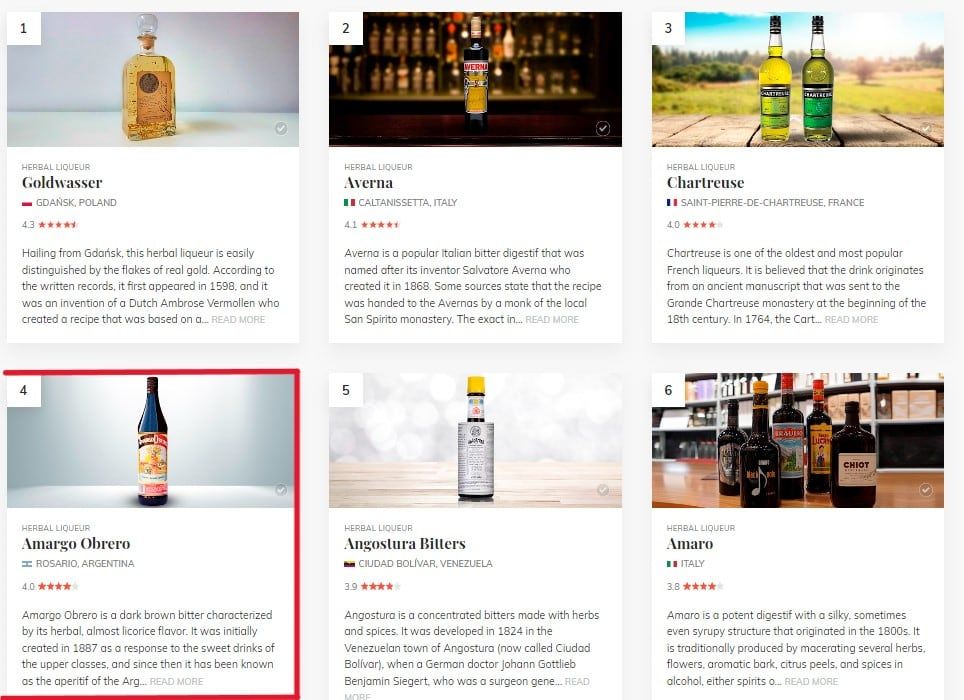Open the Amargo Obrero title link

coord(76,544)
